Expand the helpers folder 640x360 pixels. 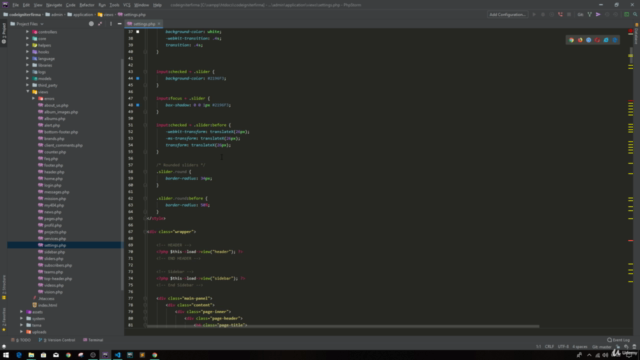(x=27, y=45)
